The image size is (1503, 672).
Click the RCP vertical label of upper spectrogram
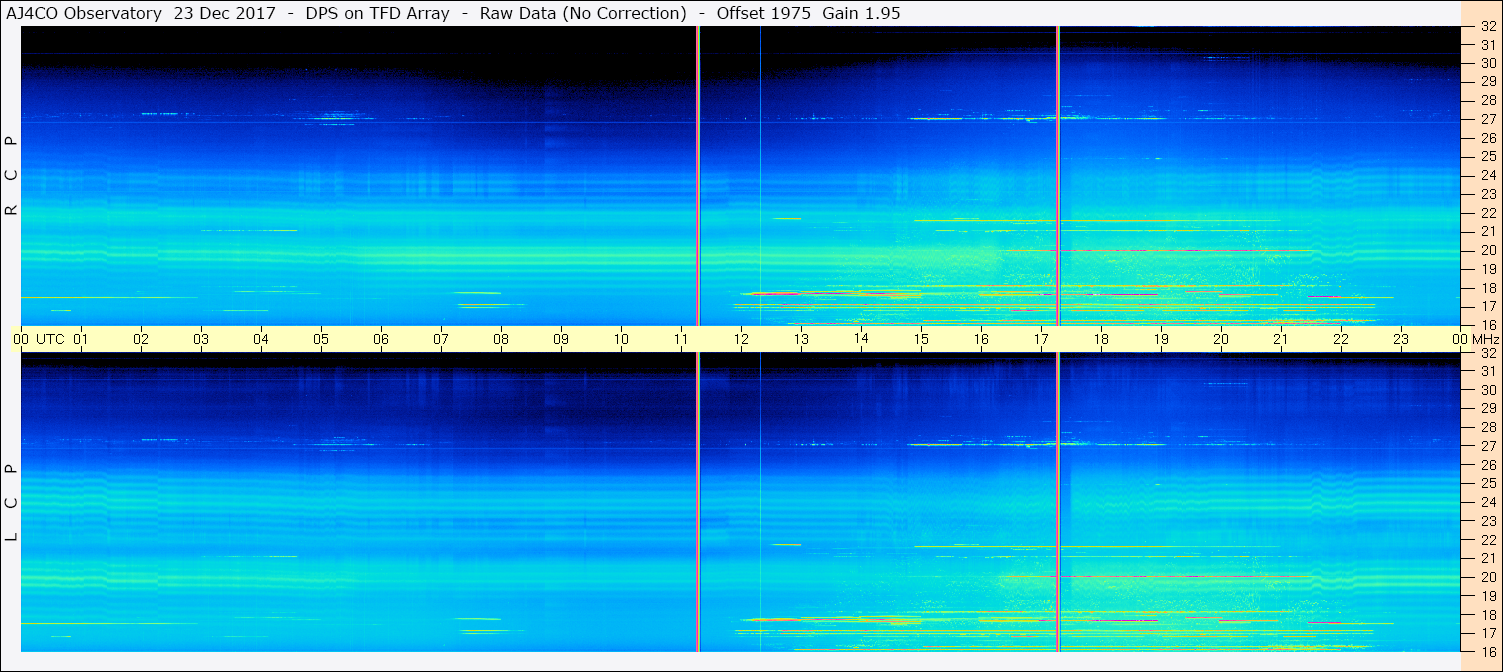(12, 175)
